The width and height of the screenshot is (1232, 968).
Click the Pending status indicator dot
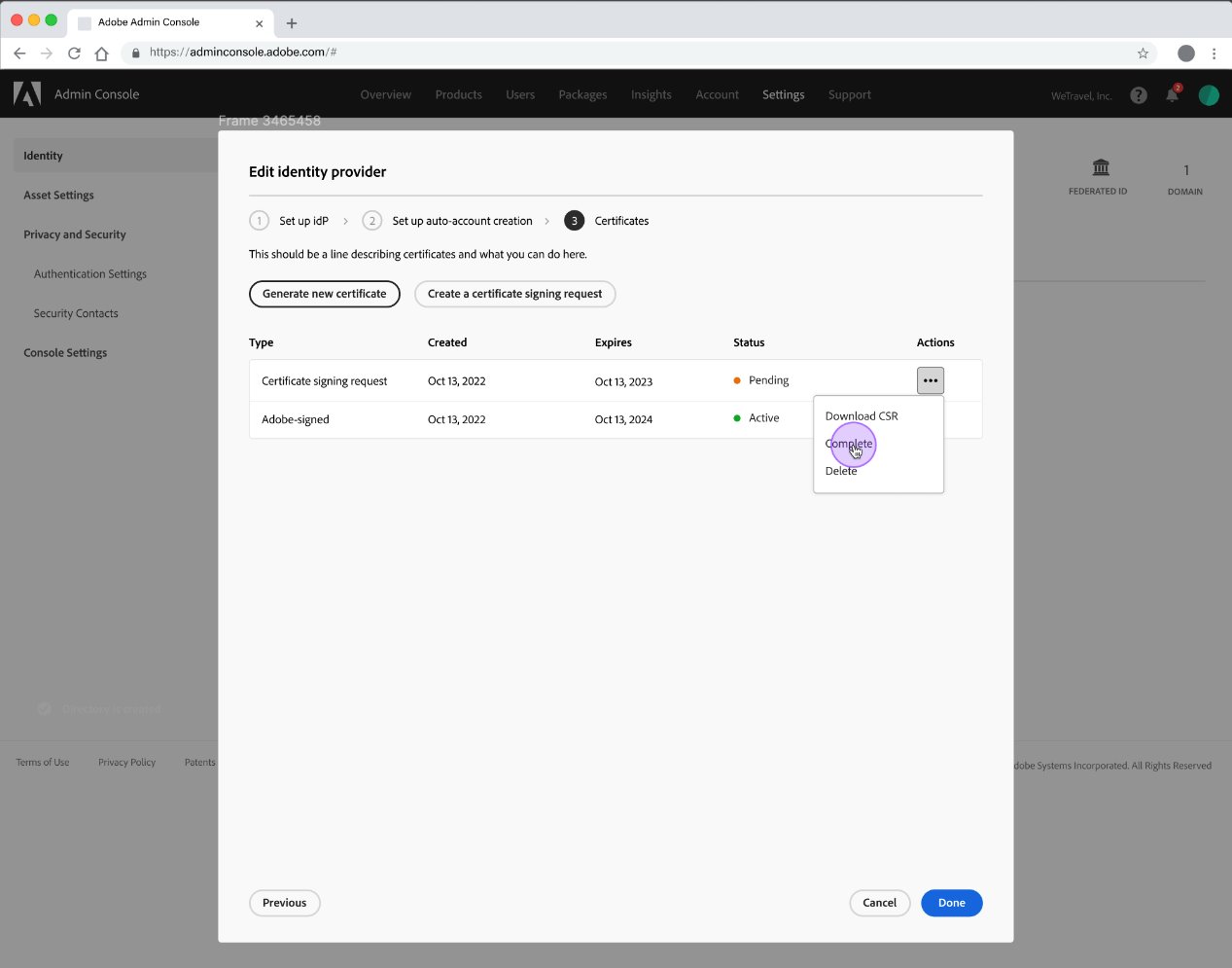(x=737, y=380)
